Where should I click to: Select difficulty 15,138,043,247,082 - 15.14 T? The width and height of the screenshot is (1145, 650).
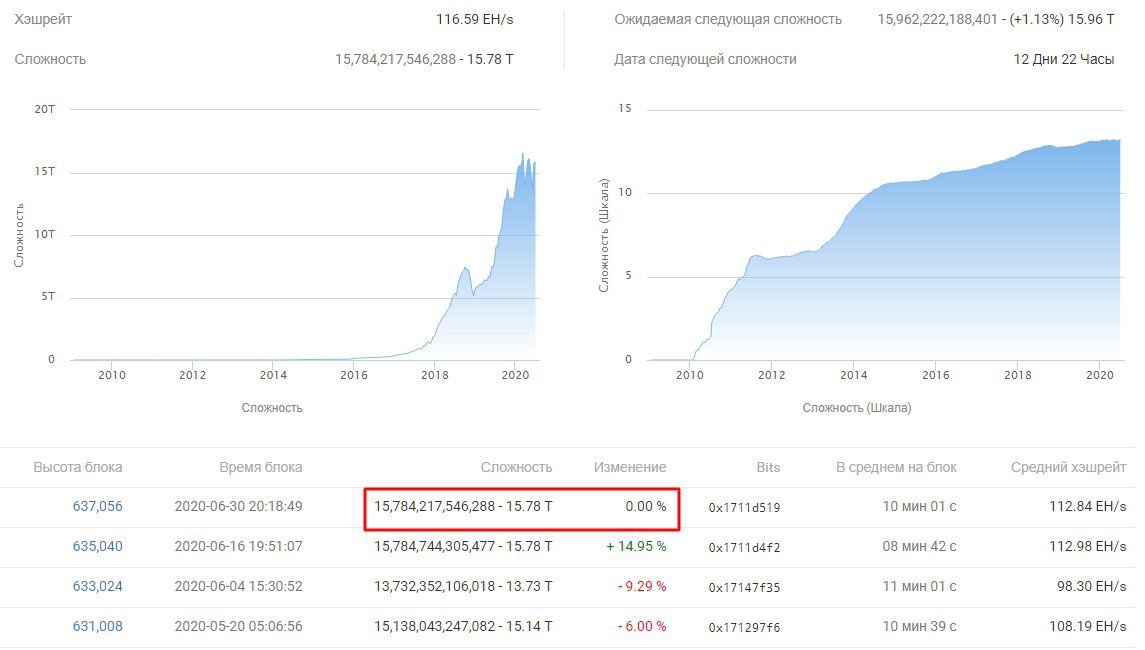(463, 627)
